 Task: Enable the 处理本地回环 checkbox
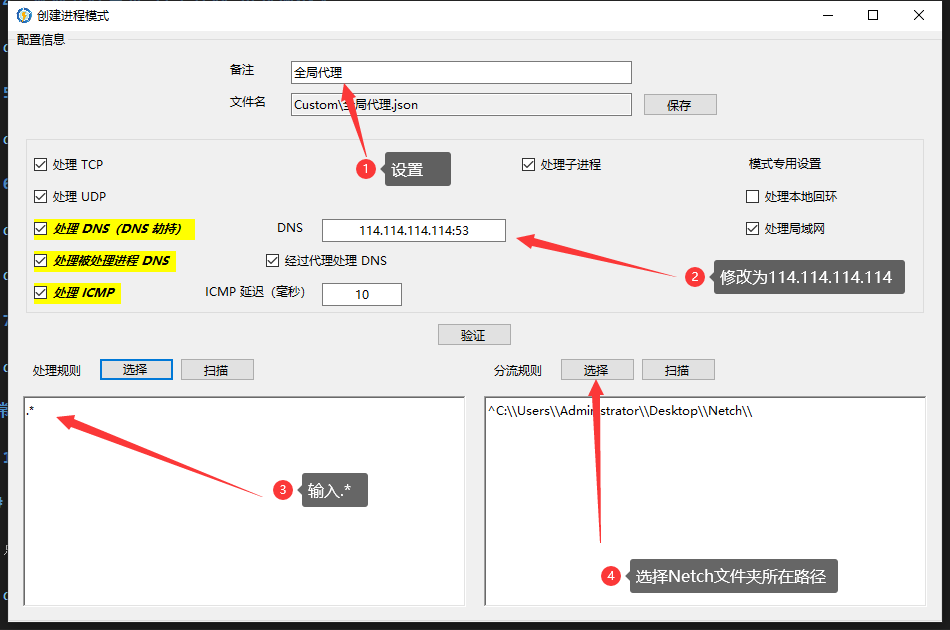pyautogui.click(x=753, y=197)
